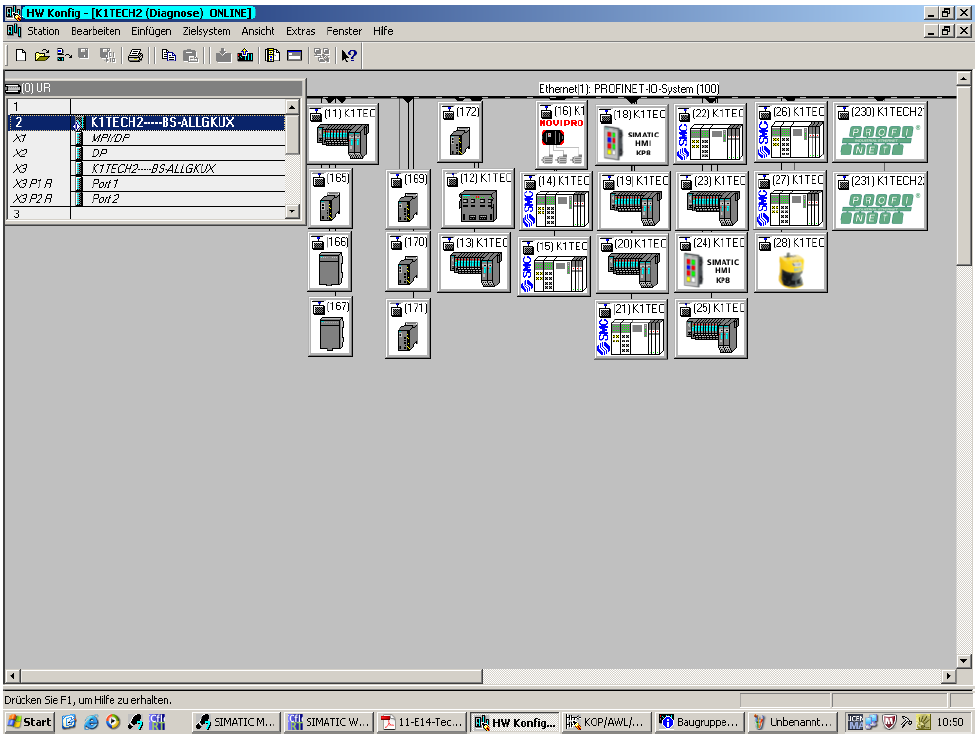Select the KP8 panel device (24)
The height and width of the screenshot is (736, 978).
(x=710, y=263)
